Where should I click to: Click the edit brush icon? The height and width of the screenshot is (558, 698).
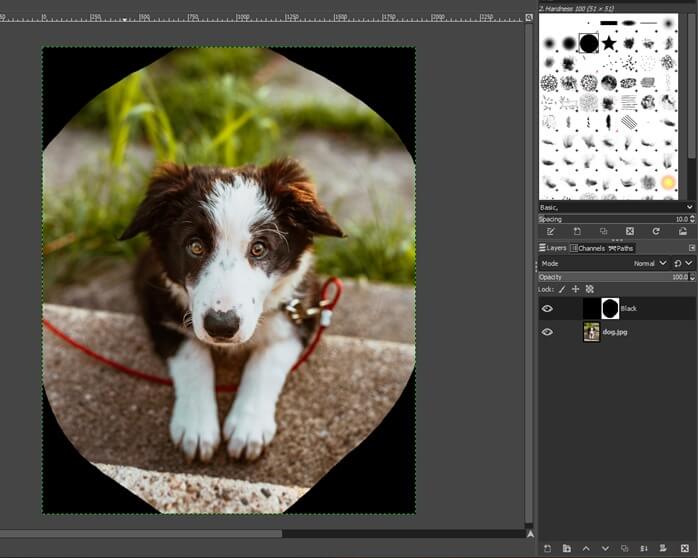pos(550,231)
